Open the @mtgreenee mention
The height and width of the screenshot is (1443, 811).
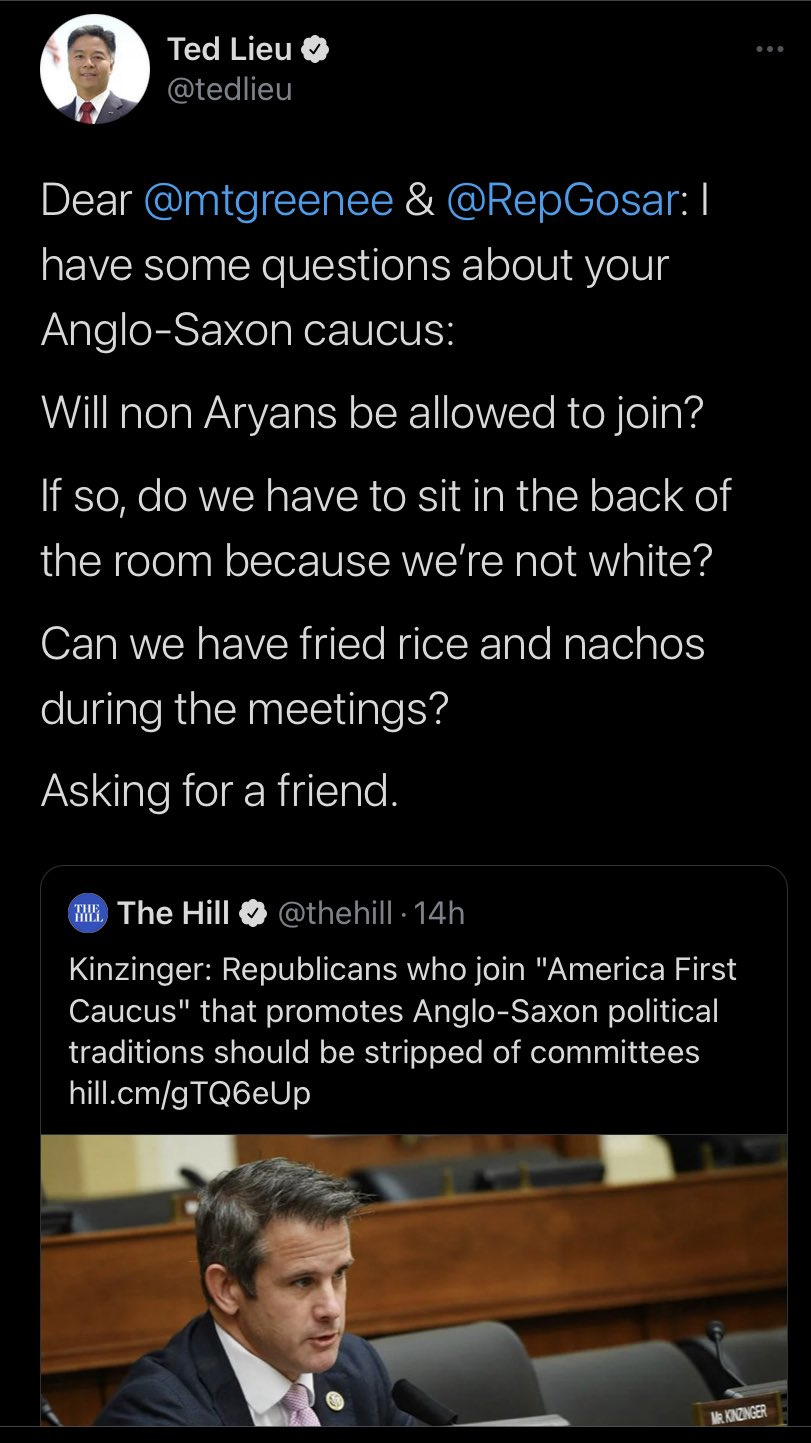tap(268, 200)
